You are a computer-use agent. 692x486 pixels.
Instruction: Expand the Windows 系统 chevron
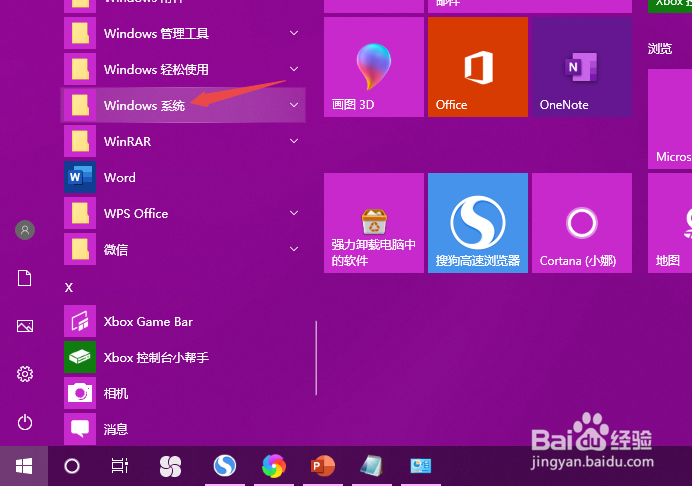[294, 105]
